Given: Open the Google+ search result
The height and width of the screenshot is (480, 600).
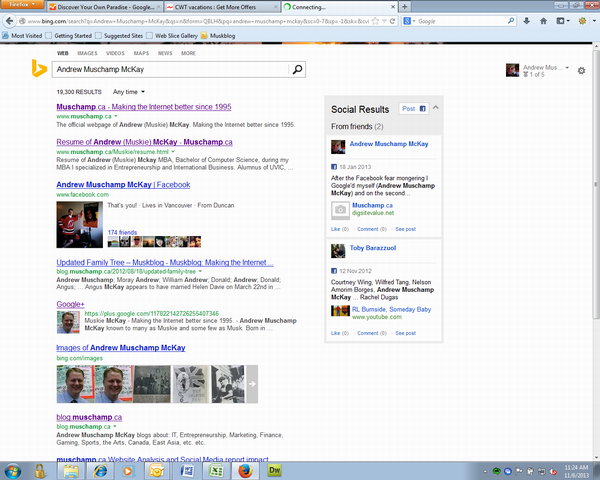Looking at the screenshot, I should (x=70, y=304).
